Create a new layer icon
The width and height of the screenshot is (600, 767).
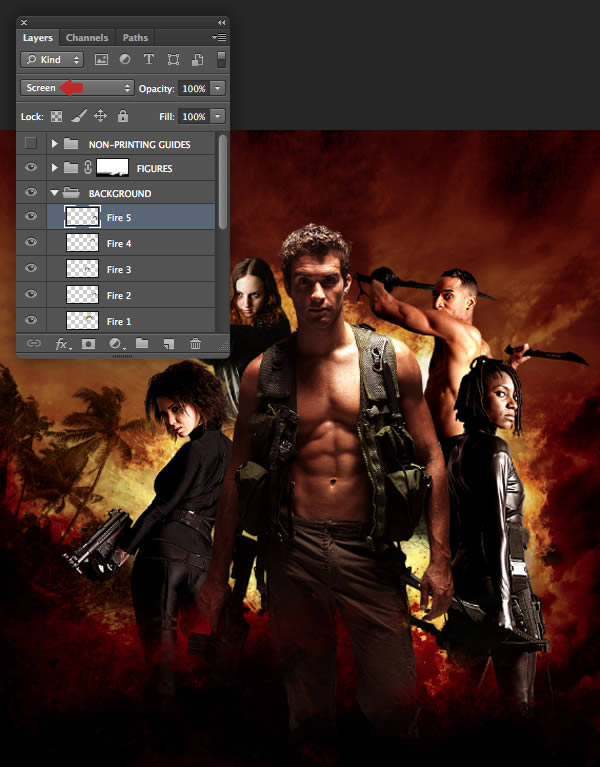click(x=169, y=344)
